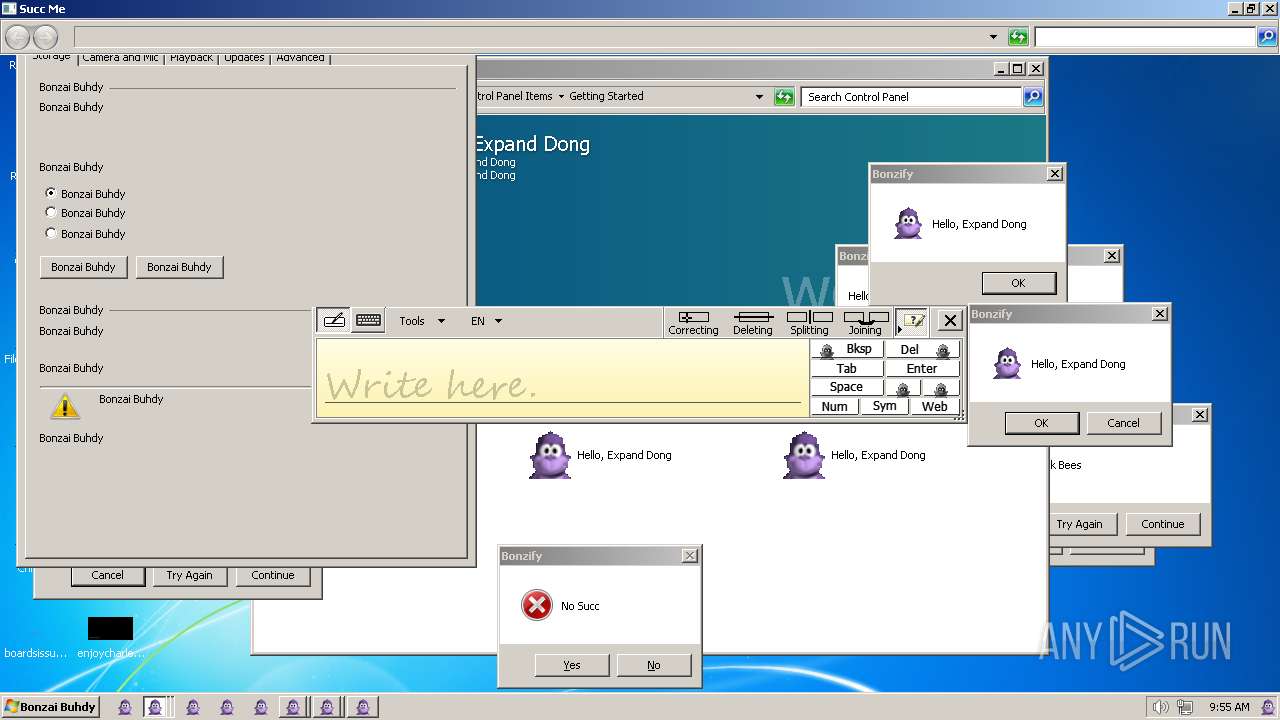Switch to the Advanced tab
This screenshot has height=720, width=1280.
[300, 58]
